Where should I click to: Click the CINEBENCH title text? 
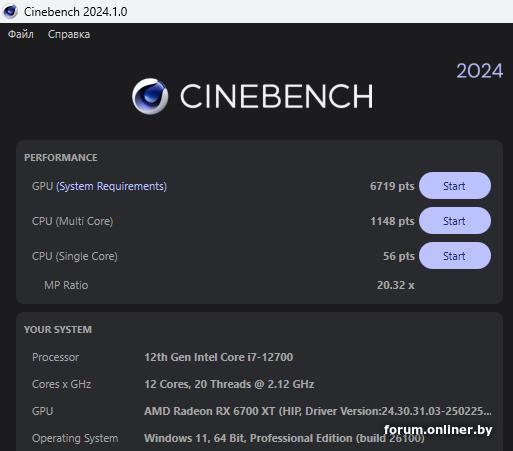(x=277, y=96)
